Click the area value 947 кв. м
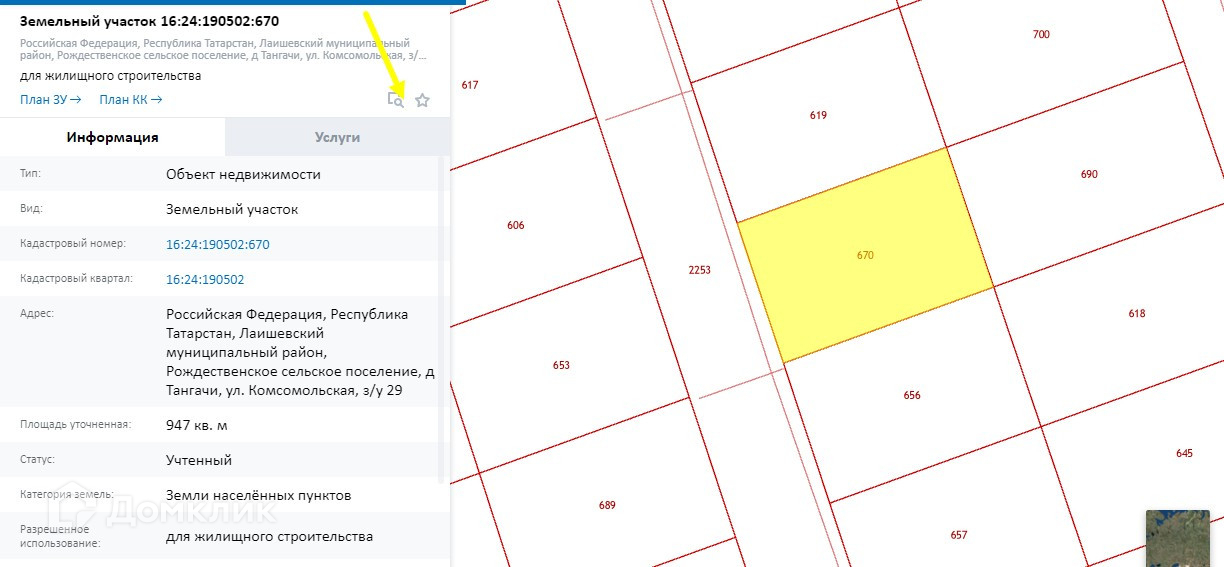Screen dimensions: 1224x567 (197, 425)
